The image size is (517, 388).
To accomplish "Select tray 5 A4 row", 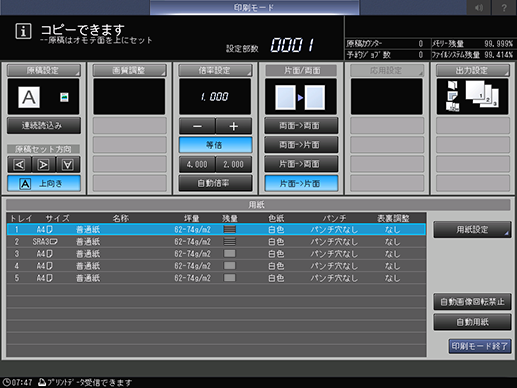I will click(x=216, y=278).
